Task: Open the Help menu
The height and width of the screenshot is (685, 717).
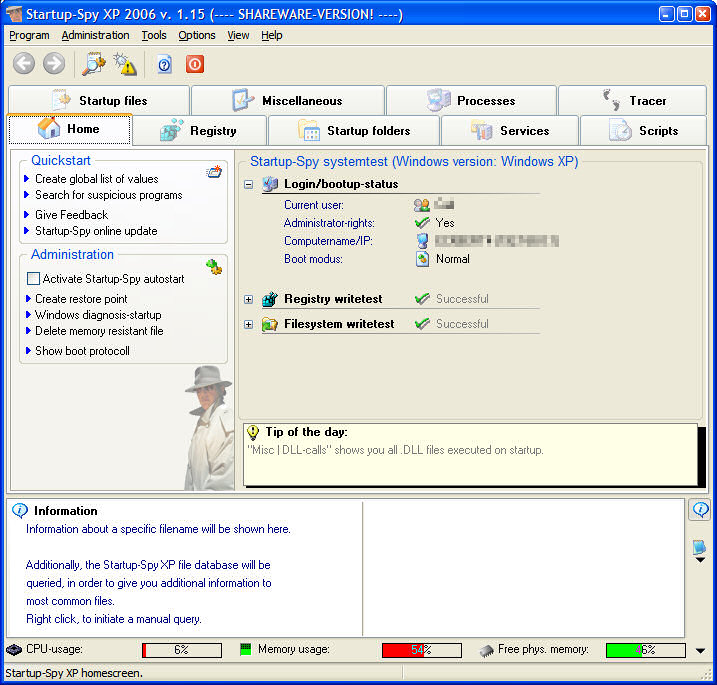Action: (x=272, y=35)
